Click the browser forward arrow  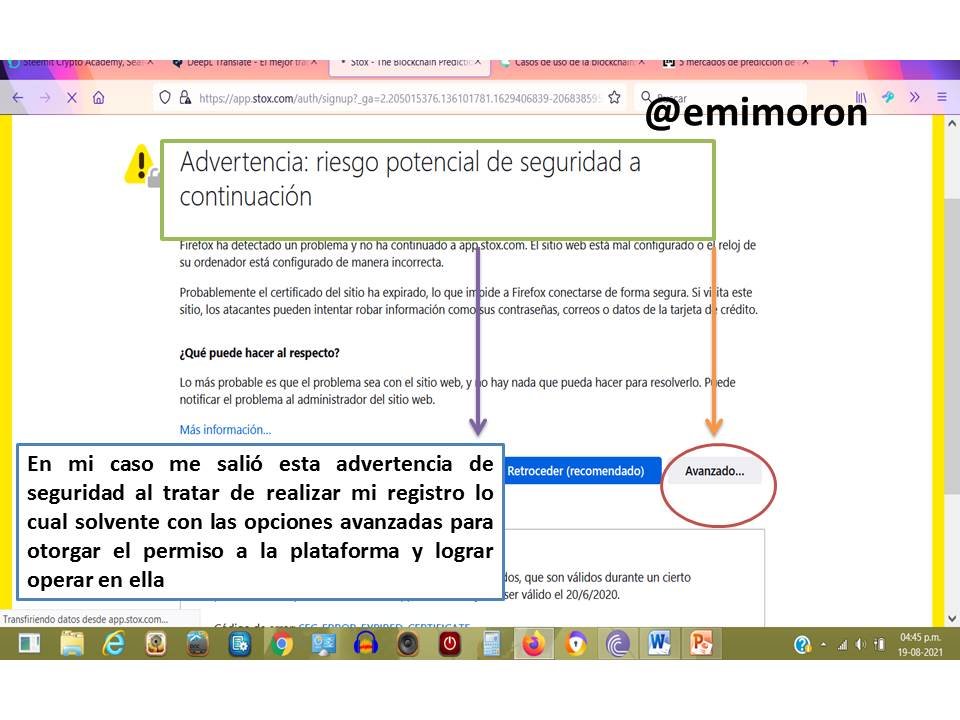coord(45,97)
